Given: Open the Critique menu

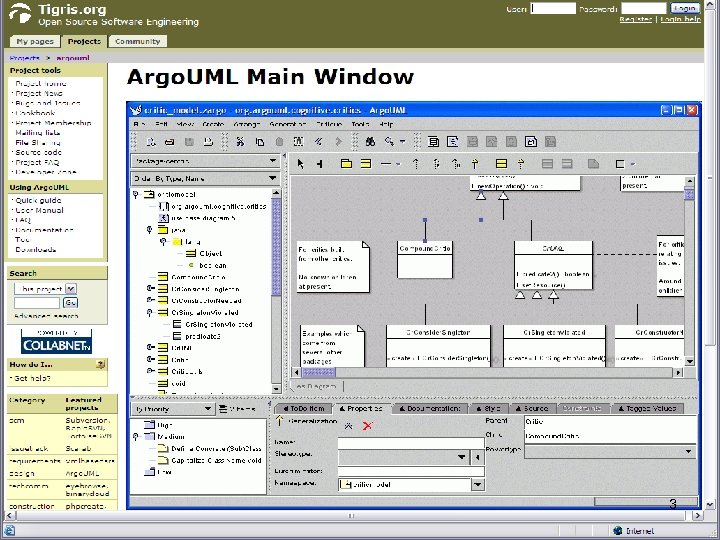Looking at the screenshot, I should 329,124.
